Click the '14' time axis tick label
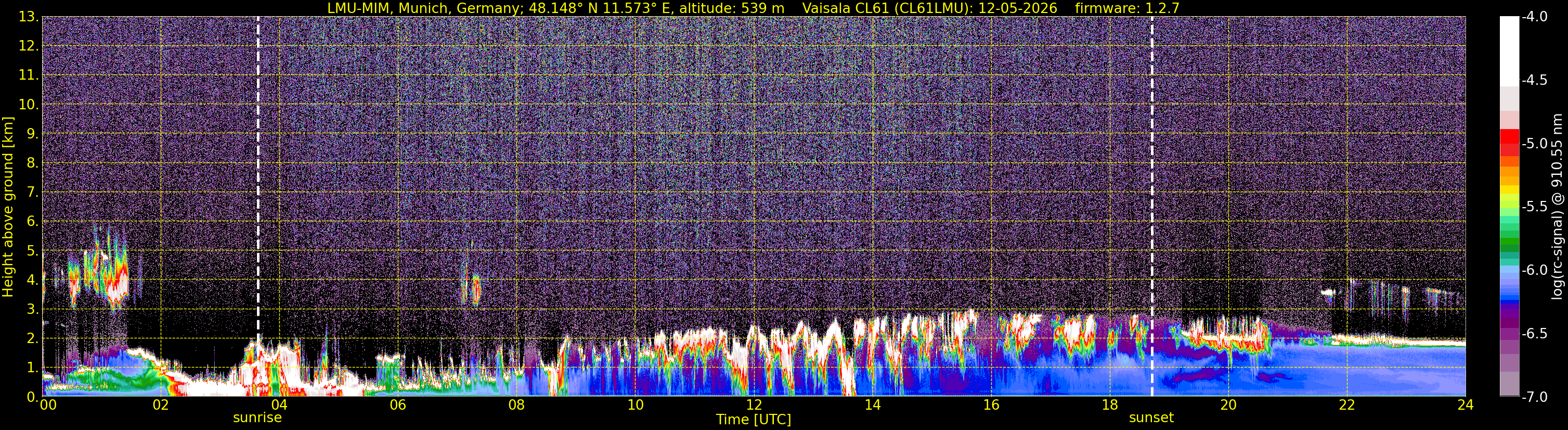Image resolution: width=1568 pixels, height=430 pixels. click(x=872, y=405)
